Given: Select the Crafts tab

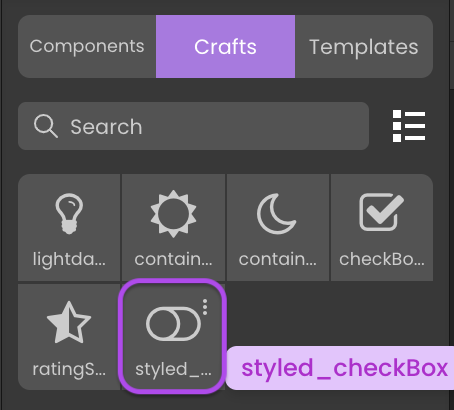Looking at the screenshot, I should click(225, 46).
